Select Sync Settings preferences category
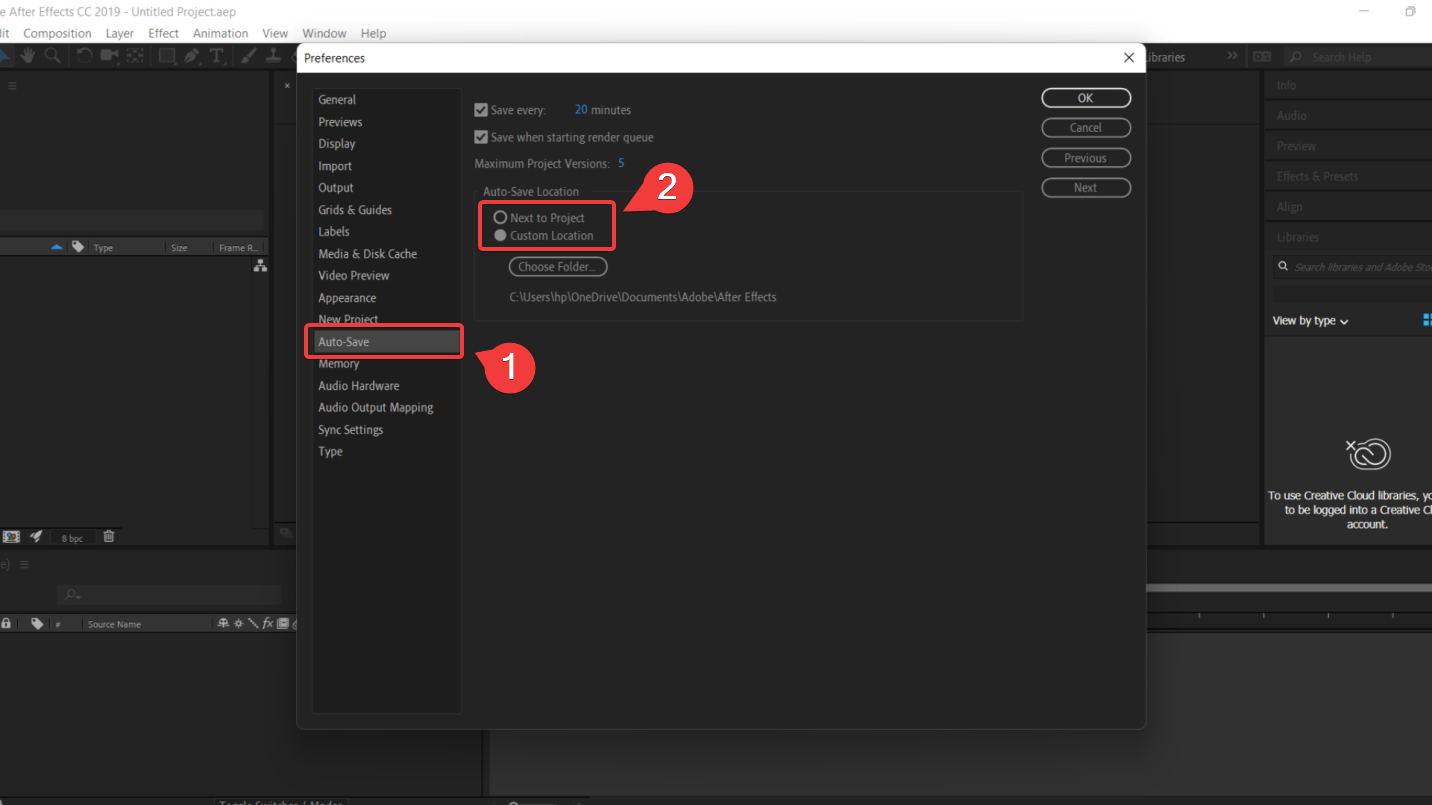This screenshot has height=805, width=1432. (350, 430)
